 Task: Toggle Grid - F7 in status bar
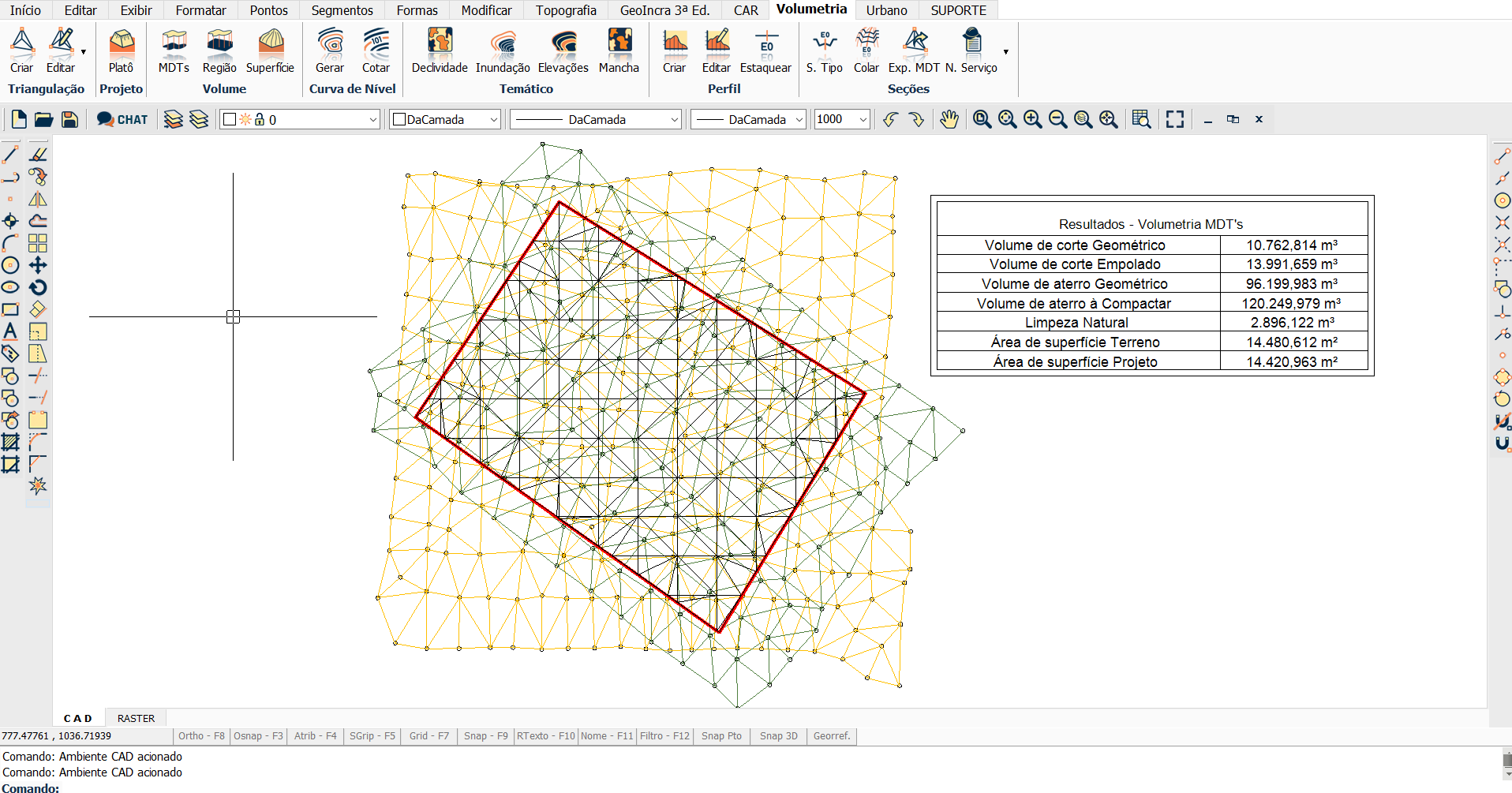pos(429,736)
